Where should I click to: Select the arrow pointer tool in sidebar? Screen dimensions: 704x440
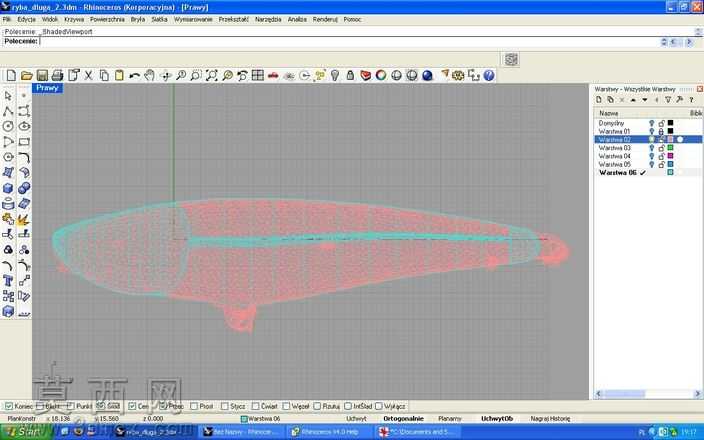[x=8, y=96]
